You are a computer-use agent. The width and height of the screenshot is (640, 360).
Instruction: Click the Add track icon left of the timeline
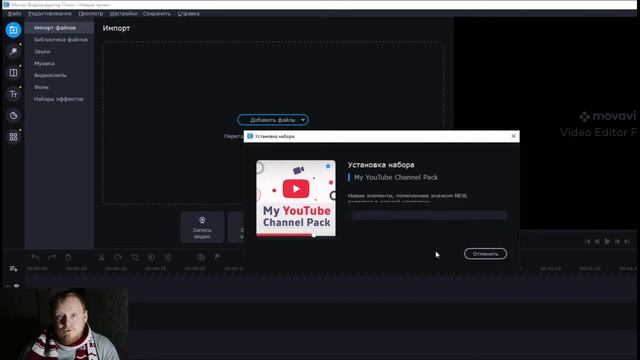pos(13,269)
